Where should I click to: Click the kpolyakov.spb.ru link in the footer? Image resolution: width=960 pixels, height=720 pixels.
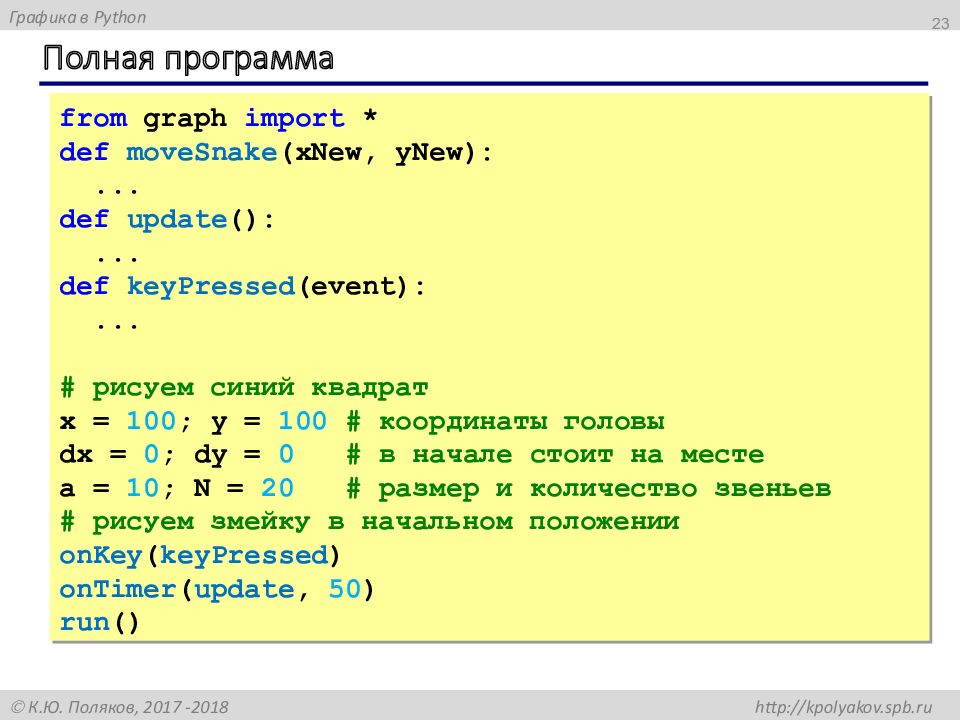click(843, 707)
